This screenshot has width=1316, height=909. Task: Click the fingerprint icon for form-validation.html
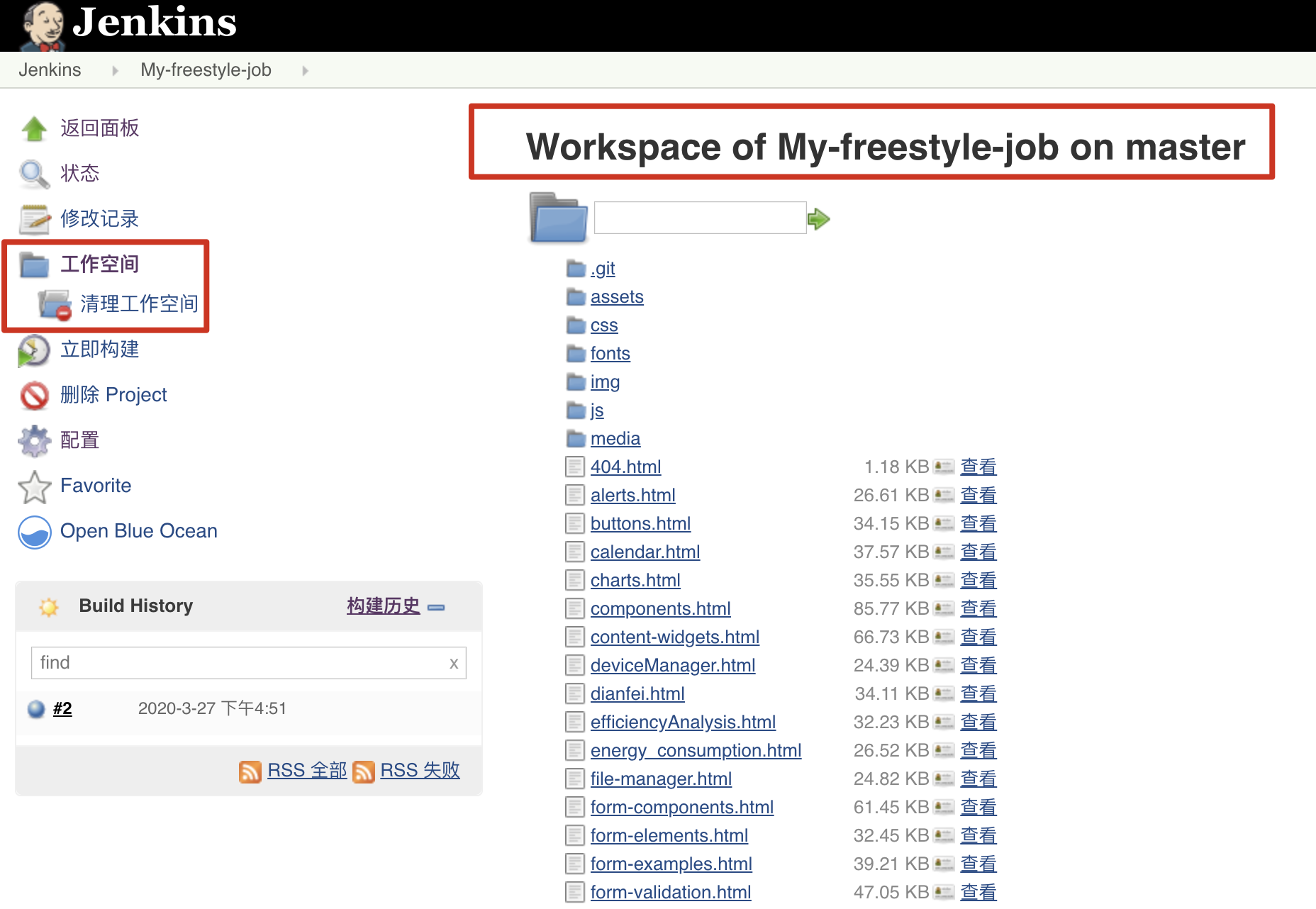(x=944, y=892)
